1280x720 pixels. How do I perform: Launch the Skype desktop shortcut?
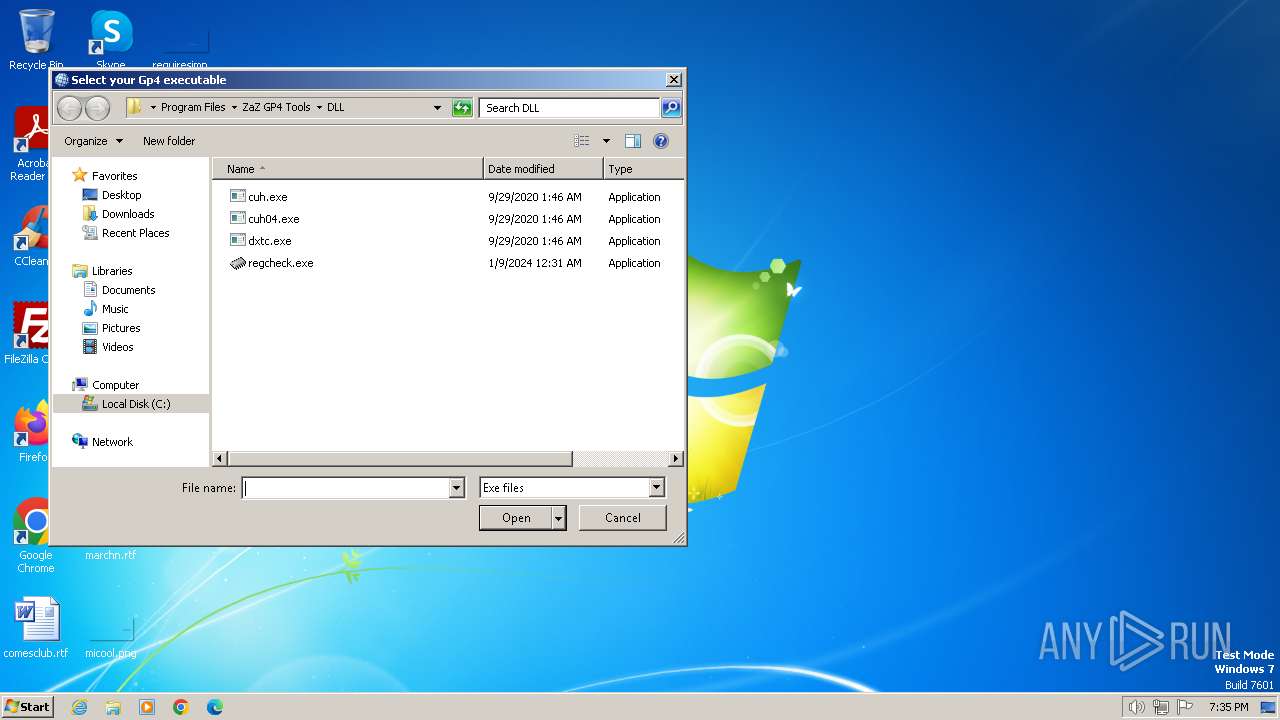(x=111, y=40)
